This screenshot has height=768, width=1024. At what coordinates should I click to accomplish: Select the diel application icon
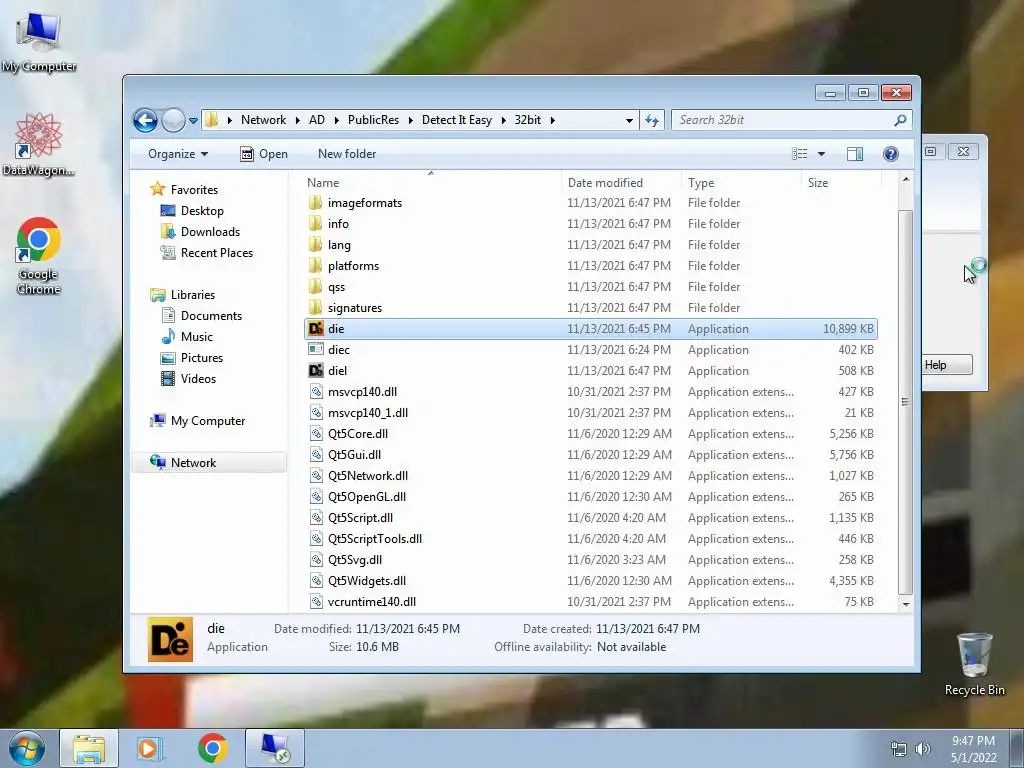(316, 370)
